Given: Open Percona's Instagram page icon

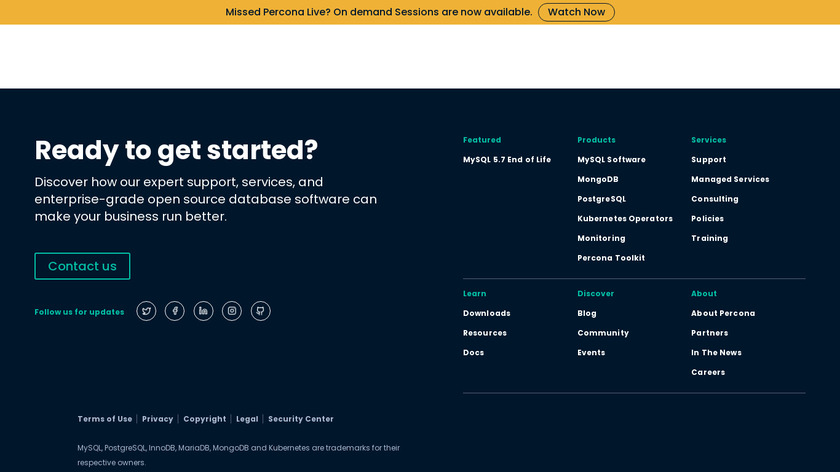Looking at the screenshot, I should point(232,311).
